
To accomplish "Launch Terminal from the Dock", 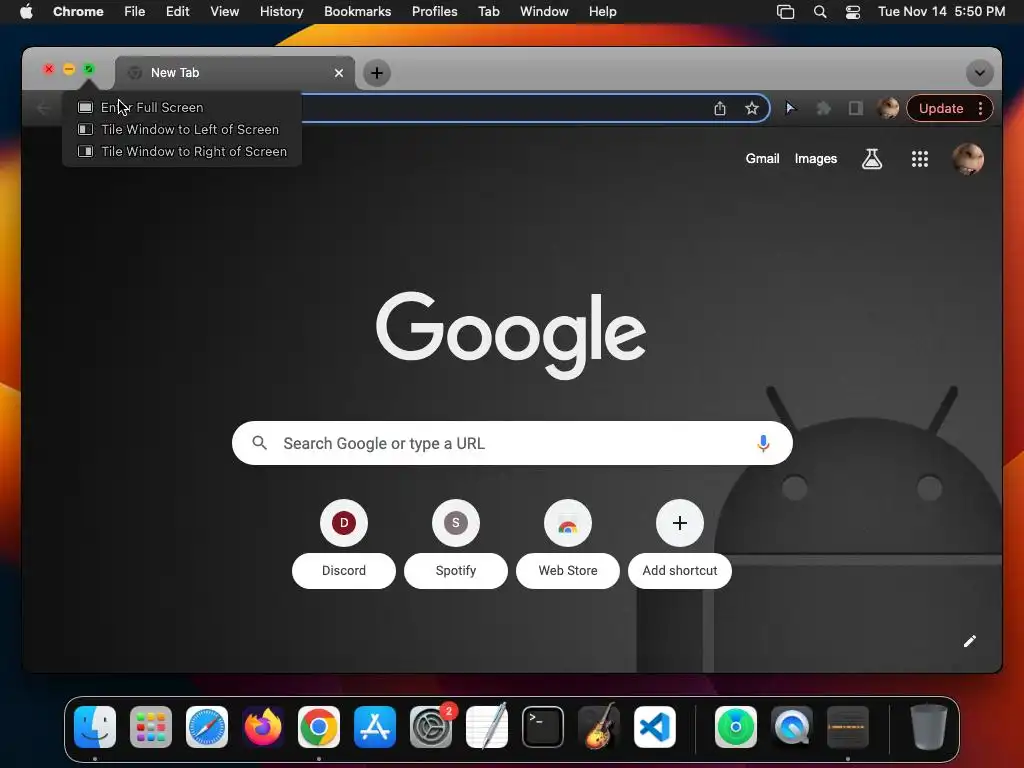I will pos(543,727).
